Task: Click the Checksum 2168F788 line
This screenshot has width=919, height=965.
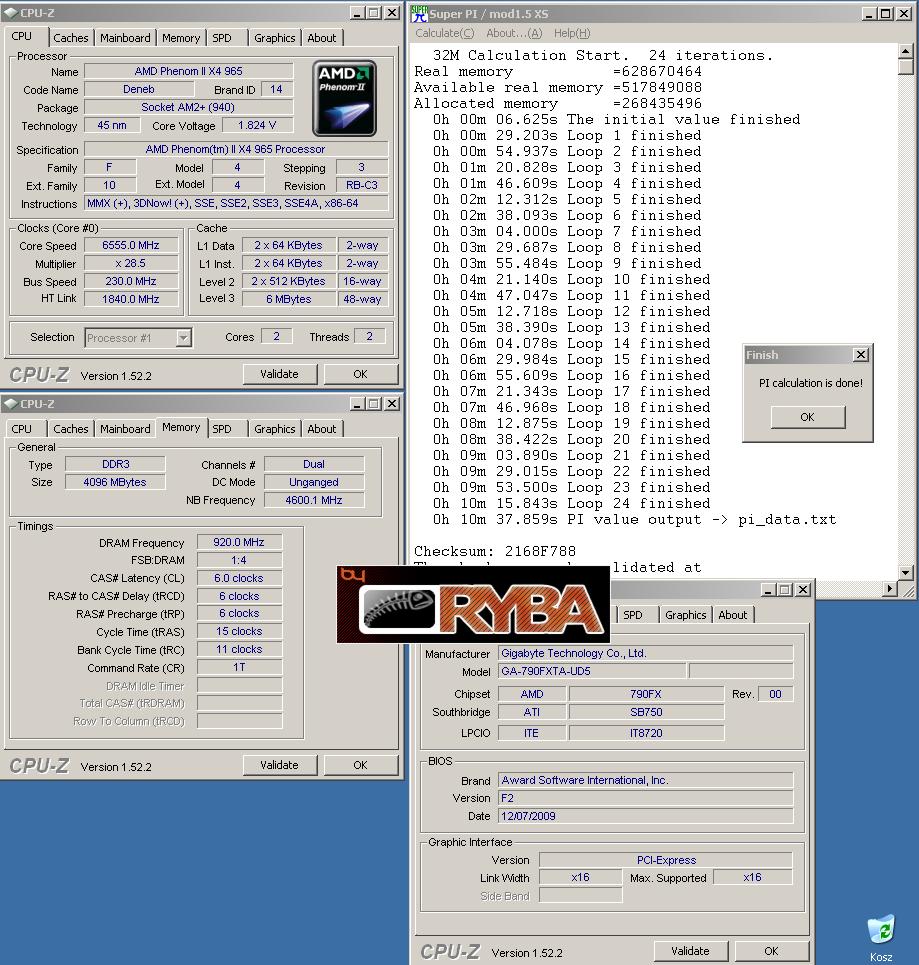Action: (x=495, y=551)
